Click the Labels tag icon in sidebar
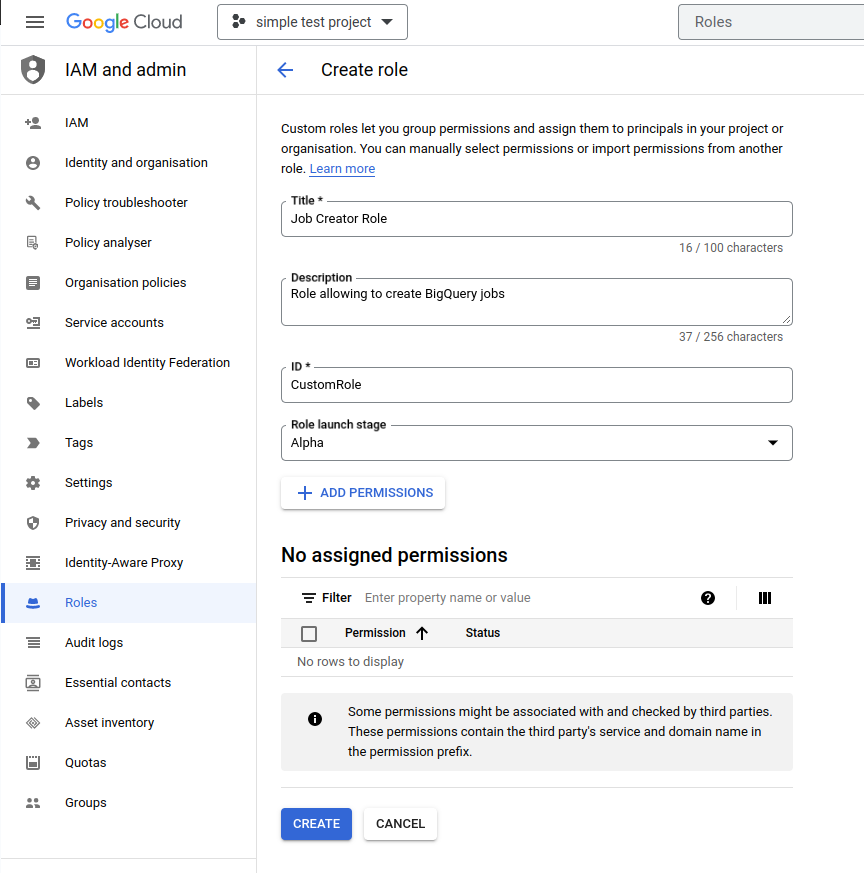The image size is (864, 873). tap(33, 403)
